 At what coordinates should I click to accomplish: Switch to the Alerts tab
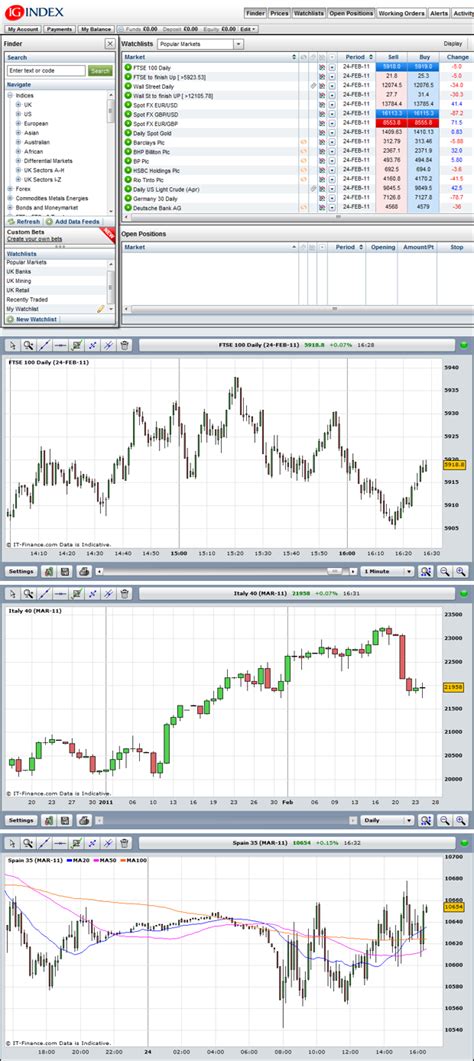(x=439, y=13)
